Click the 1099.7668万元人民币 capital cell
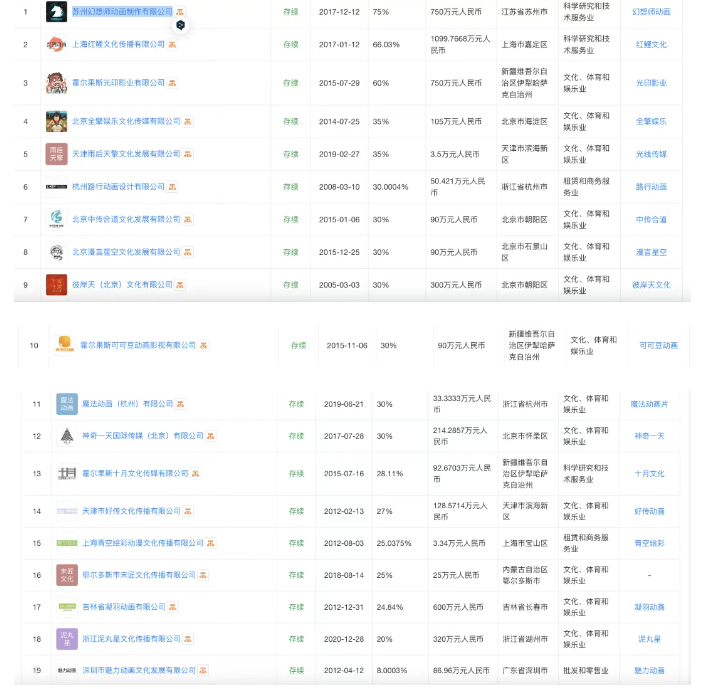The height and width of the screenshot is (689, 725). point(460,44)
